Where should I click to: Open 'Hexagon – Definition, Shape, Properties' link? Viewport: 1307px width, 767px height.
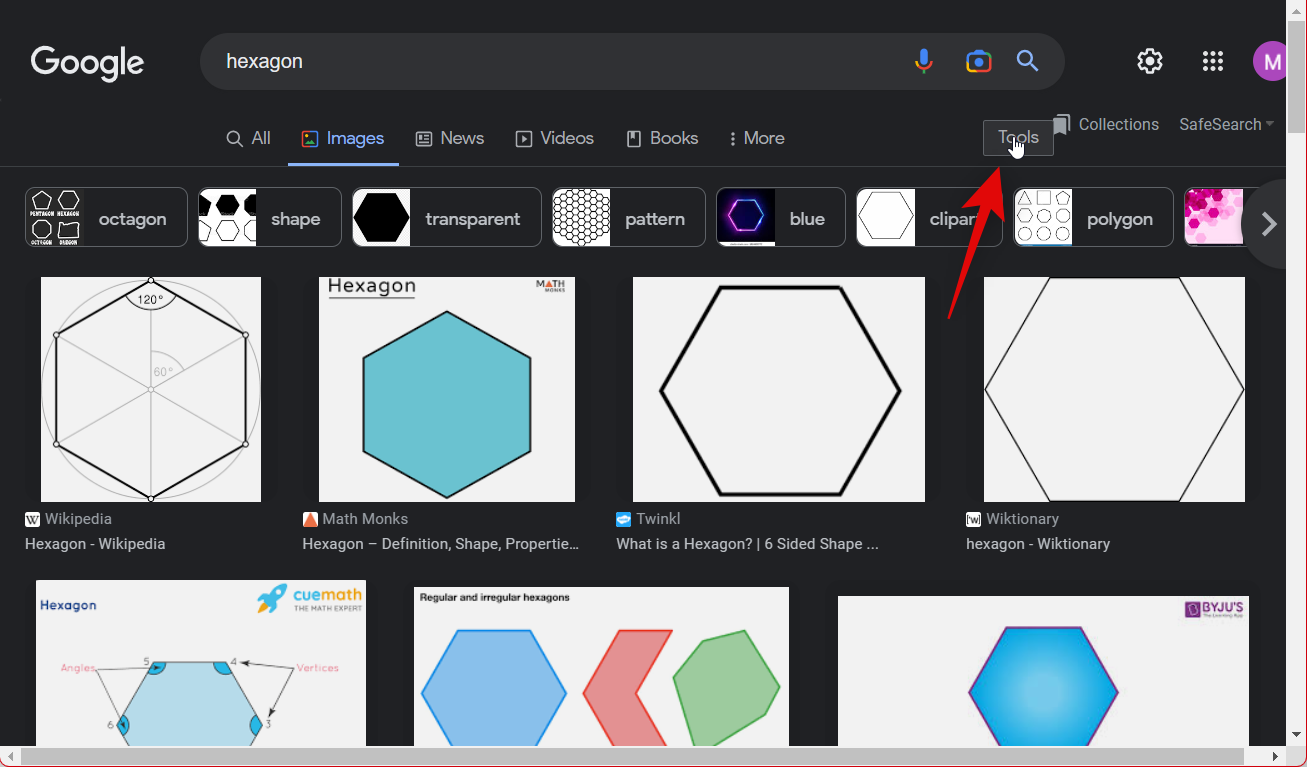pos(441,544)
